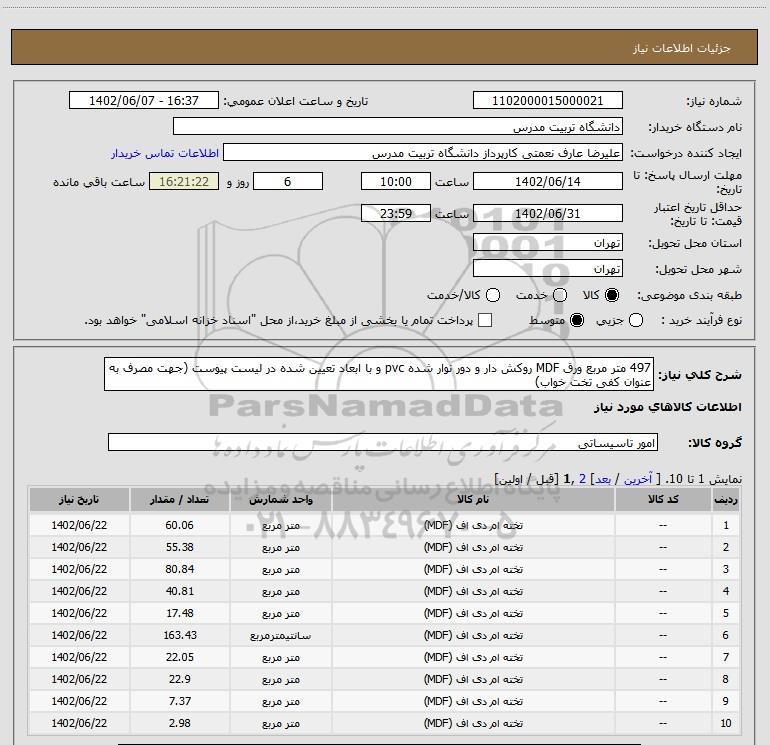
Task: Go to the بعد page link
Action: click(x=603, y=479)
